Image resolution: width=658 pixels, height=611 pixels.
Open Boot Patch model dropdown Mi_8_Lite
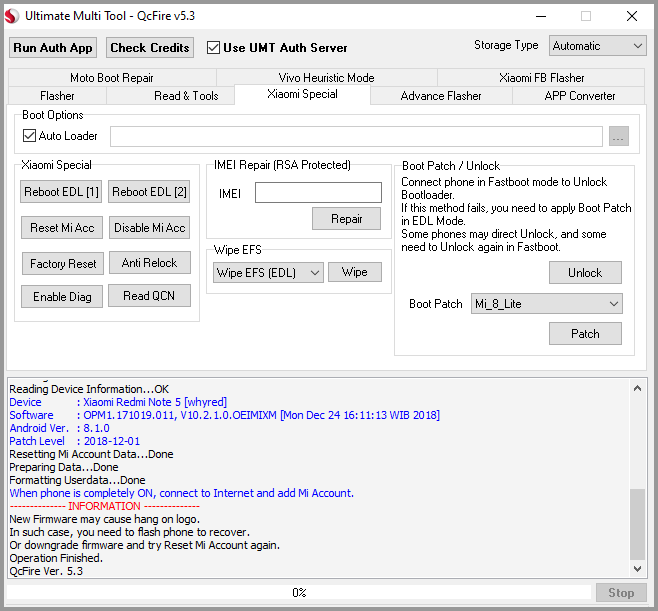[547, 304]
